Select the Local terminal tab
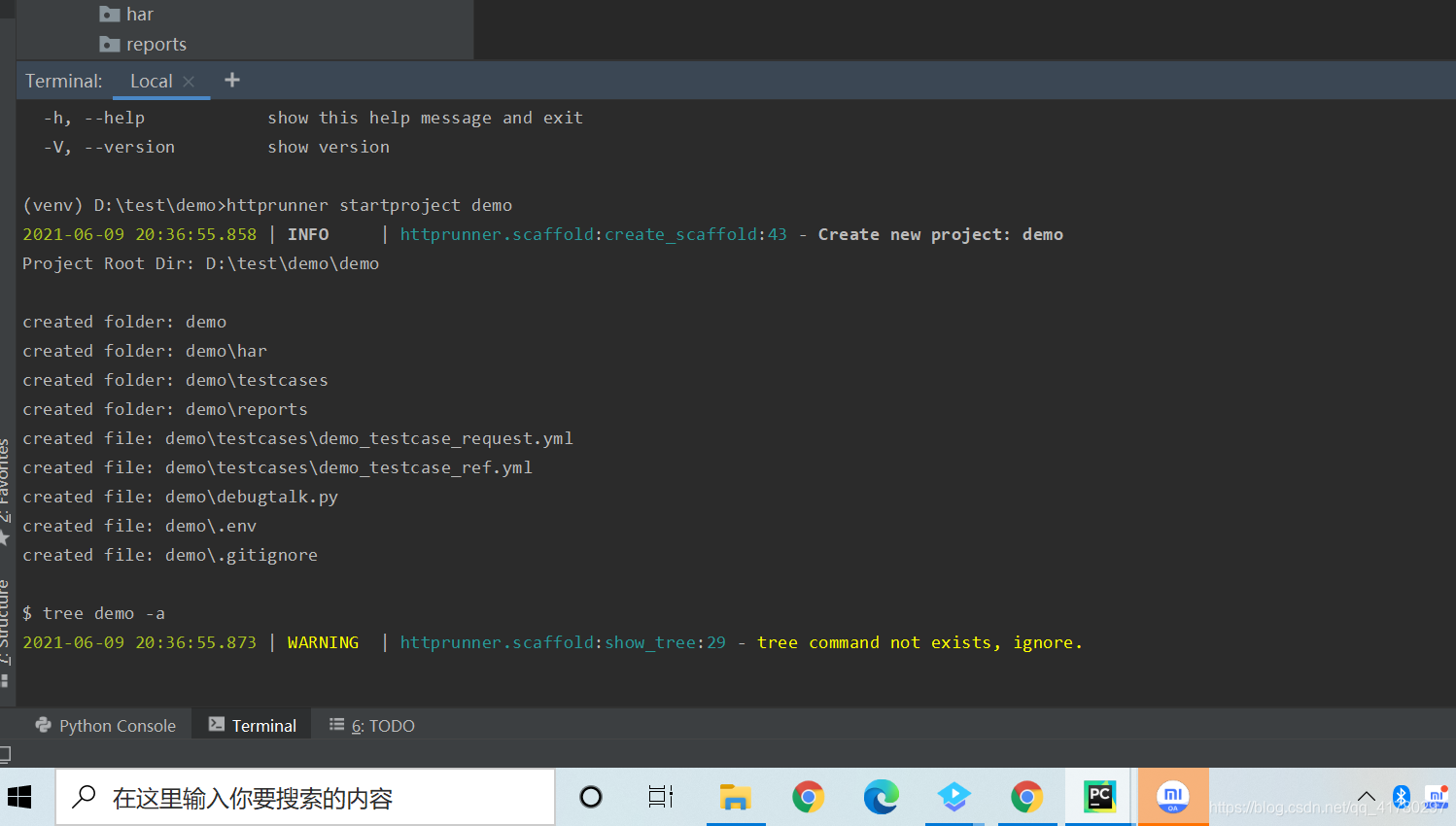The height and width of the screenshot is (826, 1456). (151, 82)
